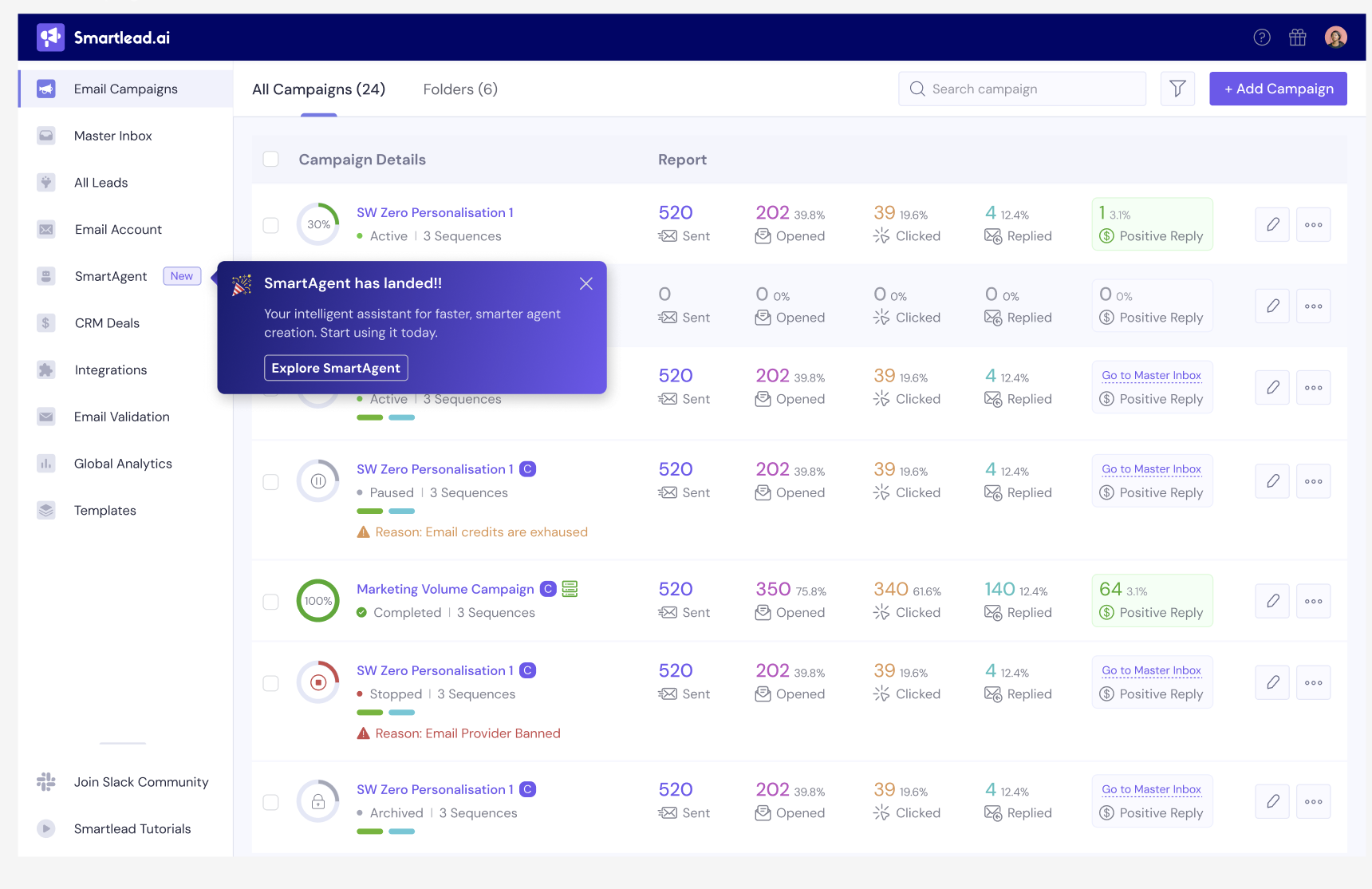This screenshot has height=889, width=1372.
Task: Edit the Archived SW Zero Personalisation campaign
Action: point(1272,801)
